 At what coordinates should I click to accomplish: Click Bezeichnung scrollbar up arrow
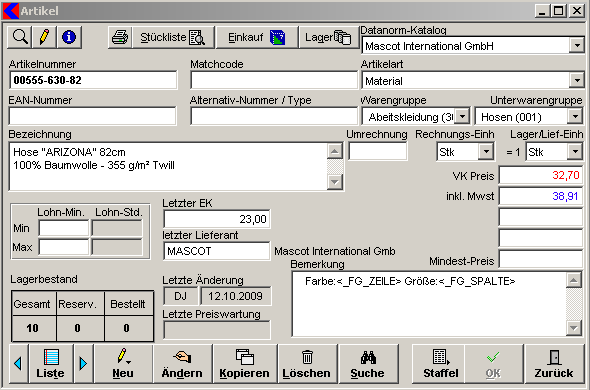335,151
